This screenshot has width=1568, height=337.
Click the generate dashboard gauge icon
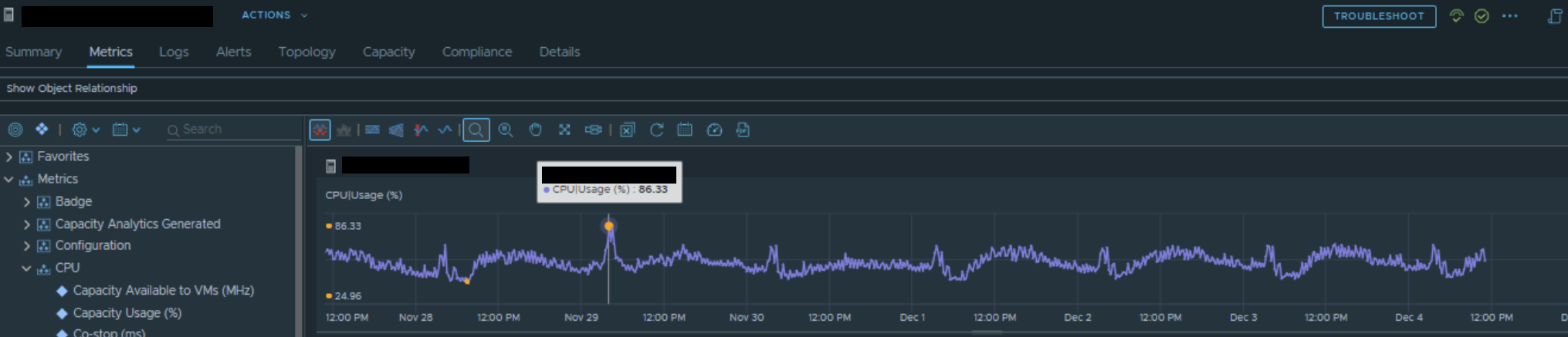pyautogui.click(x=714, y=130)
